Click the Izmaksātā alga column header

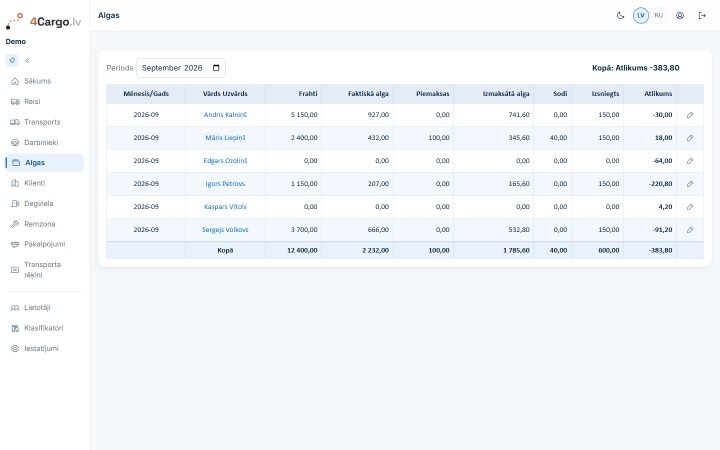pyautogui.click(x=494, y=94)
